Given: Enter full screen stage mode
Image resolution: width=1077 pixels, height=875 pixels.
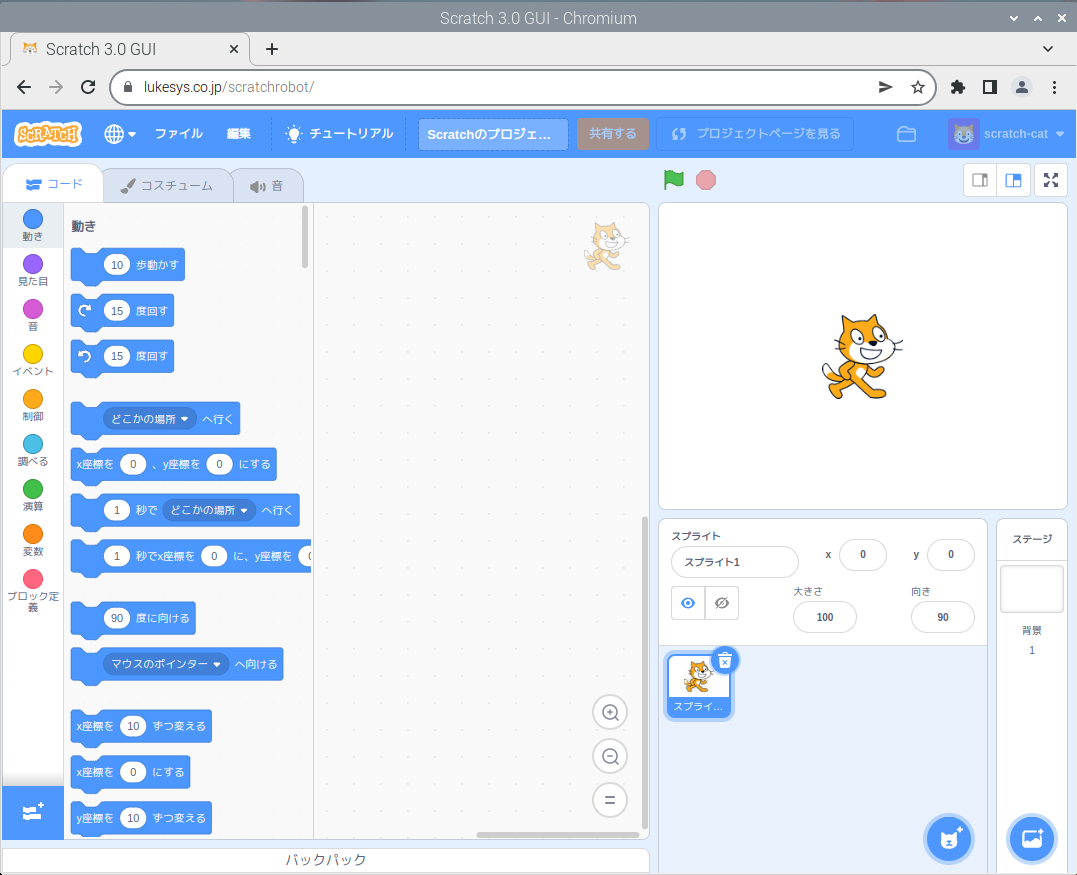Looking at the screenshot, I should click(x=1051, y=181).
